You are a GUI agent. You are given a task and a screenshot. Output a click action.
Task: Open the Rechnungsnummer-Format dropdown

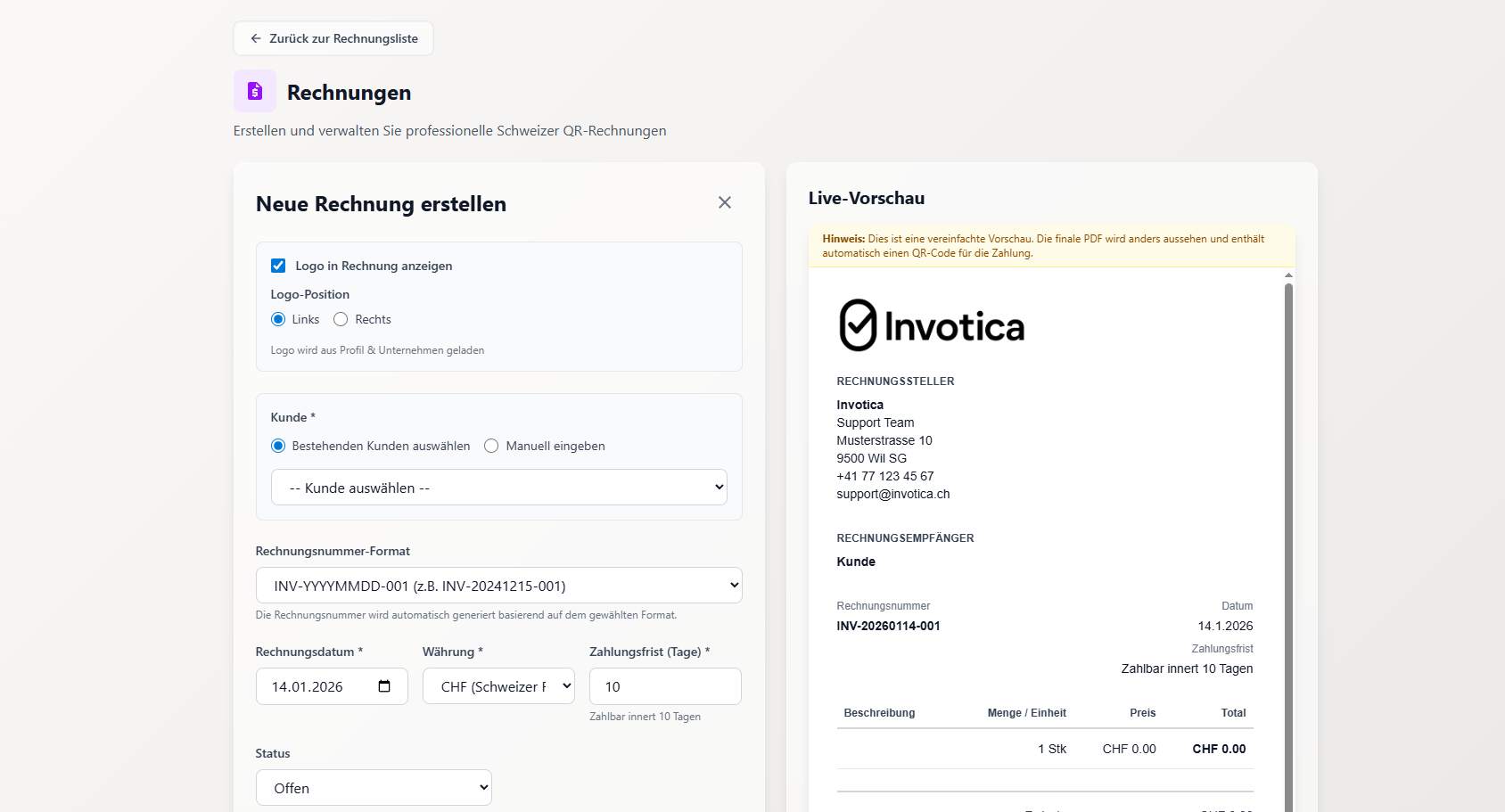click(x=498, y=585)
